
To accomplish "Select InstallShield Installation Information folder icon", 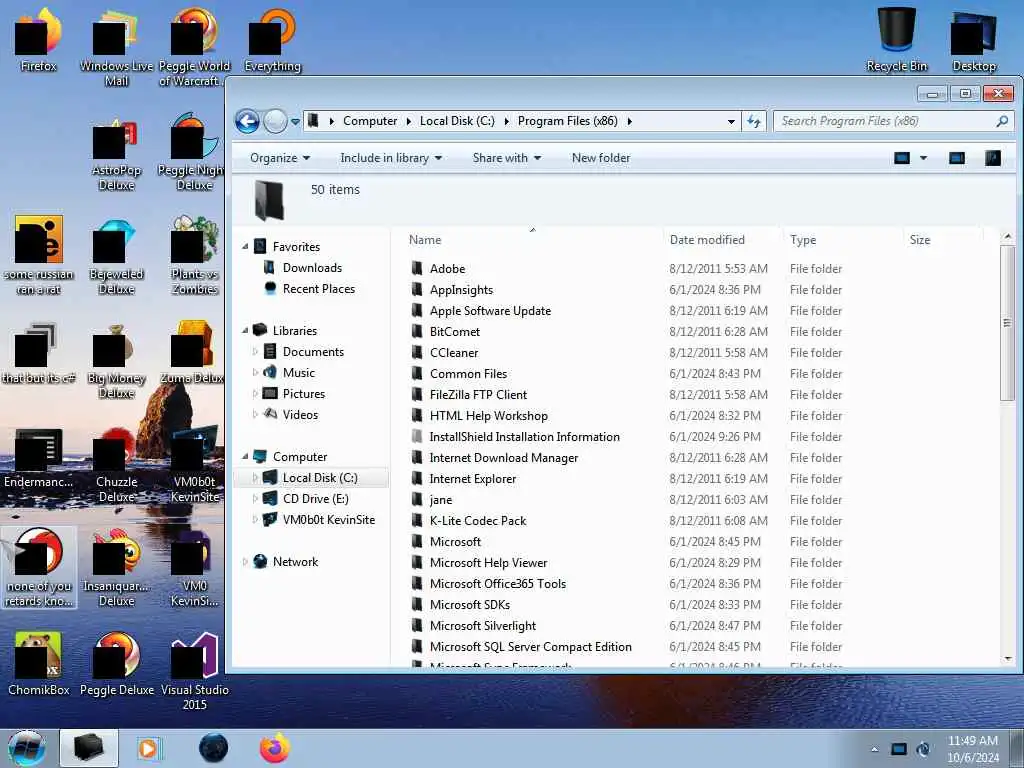I will pyautogui.click(x=417, y=437).
